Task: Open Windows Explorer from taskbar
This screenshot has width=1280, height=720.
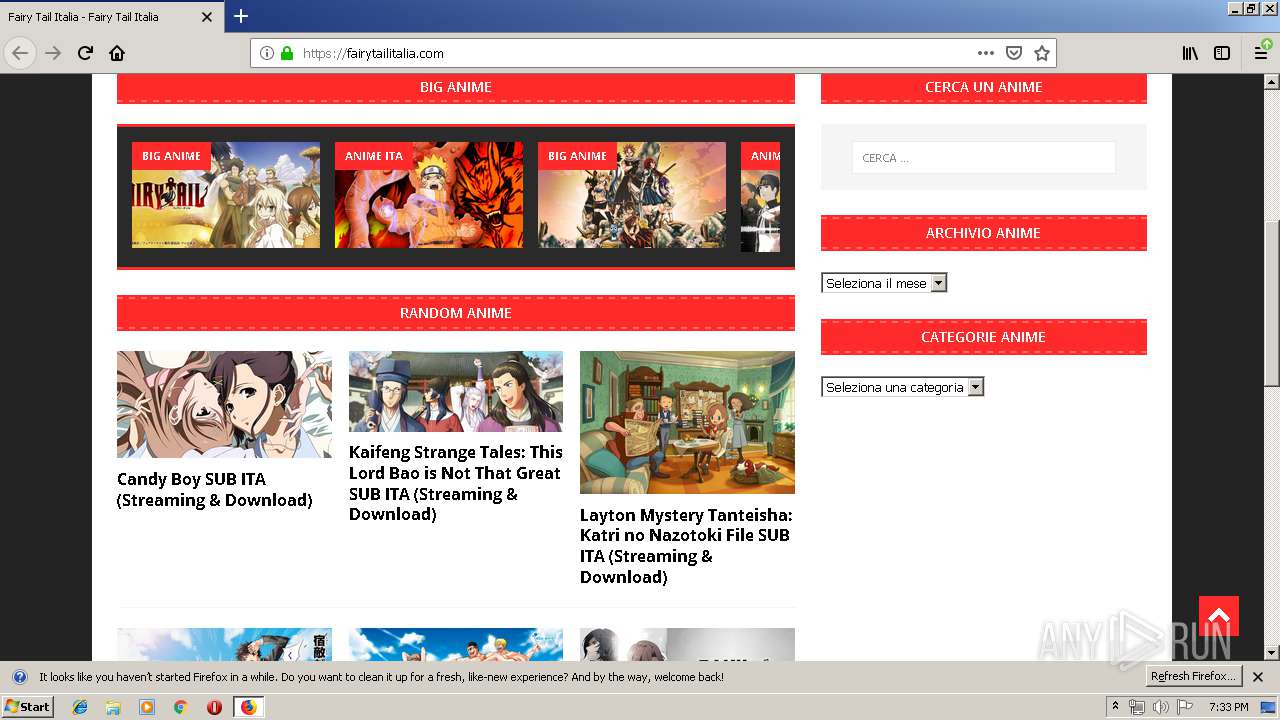Action: [113, 707]
